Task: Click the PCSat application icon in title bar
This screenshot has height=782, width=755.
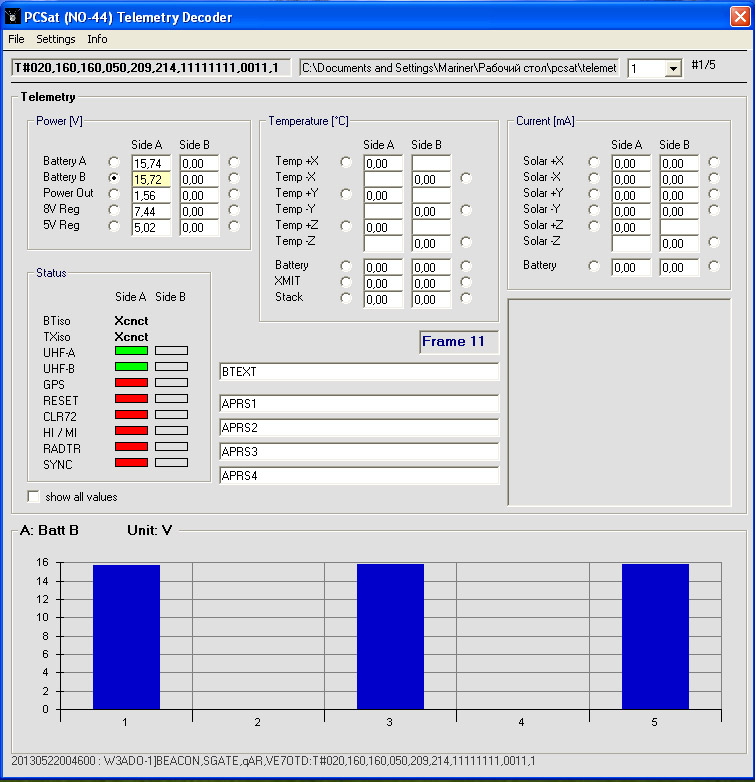Action: click(x=12, y=16)
